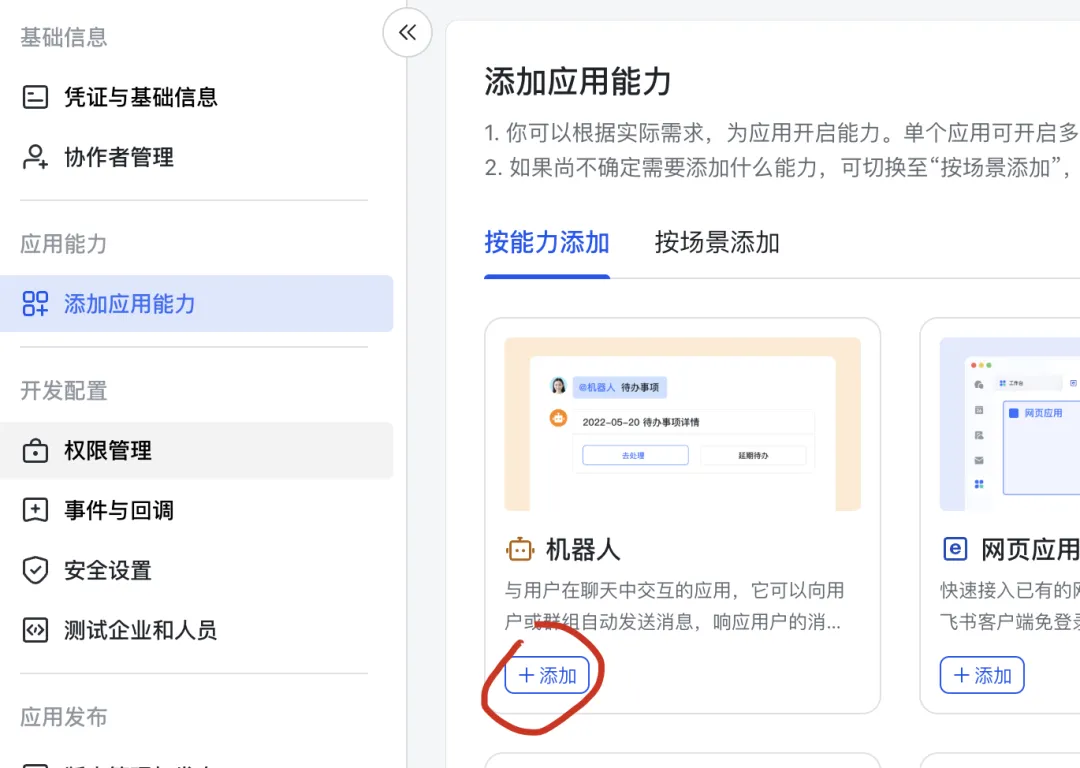This screenshot has height=768, width=1080.
Task: Click the 机器人 preview illustration
Action: 683,424
